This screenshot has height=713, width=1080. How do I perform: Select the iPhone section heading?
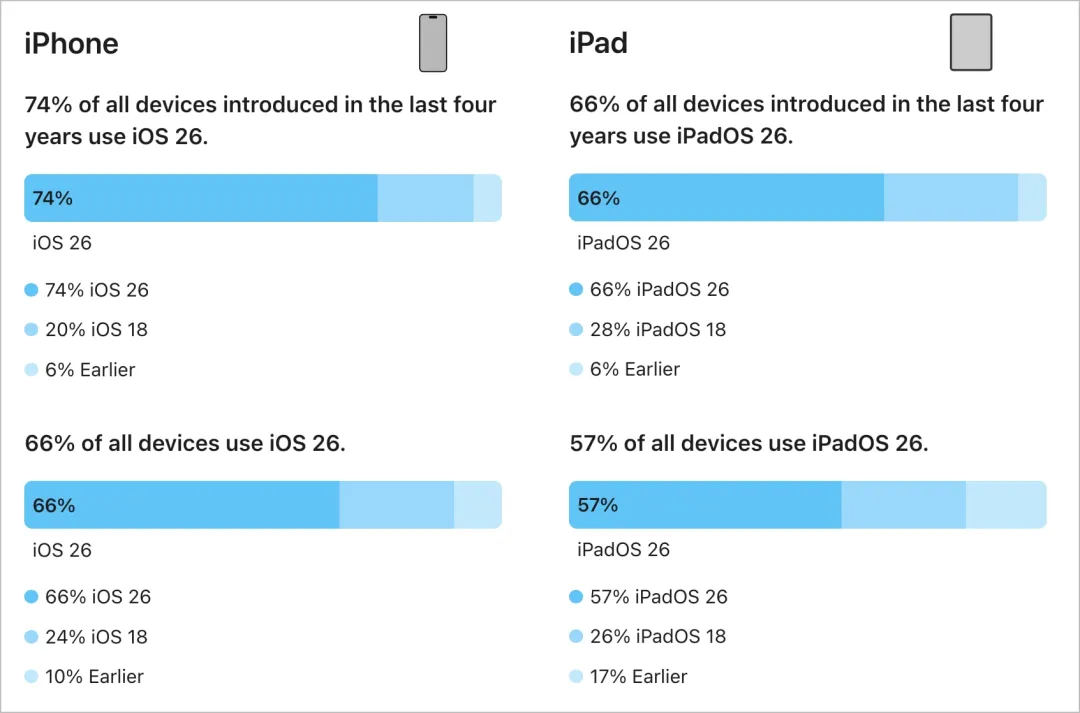pos(71,43)
